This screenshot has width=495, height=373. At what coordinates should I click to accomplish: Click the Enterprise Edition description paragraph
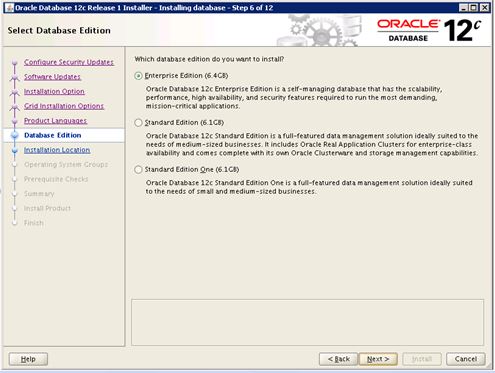coord(294,98)
